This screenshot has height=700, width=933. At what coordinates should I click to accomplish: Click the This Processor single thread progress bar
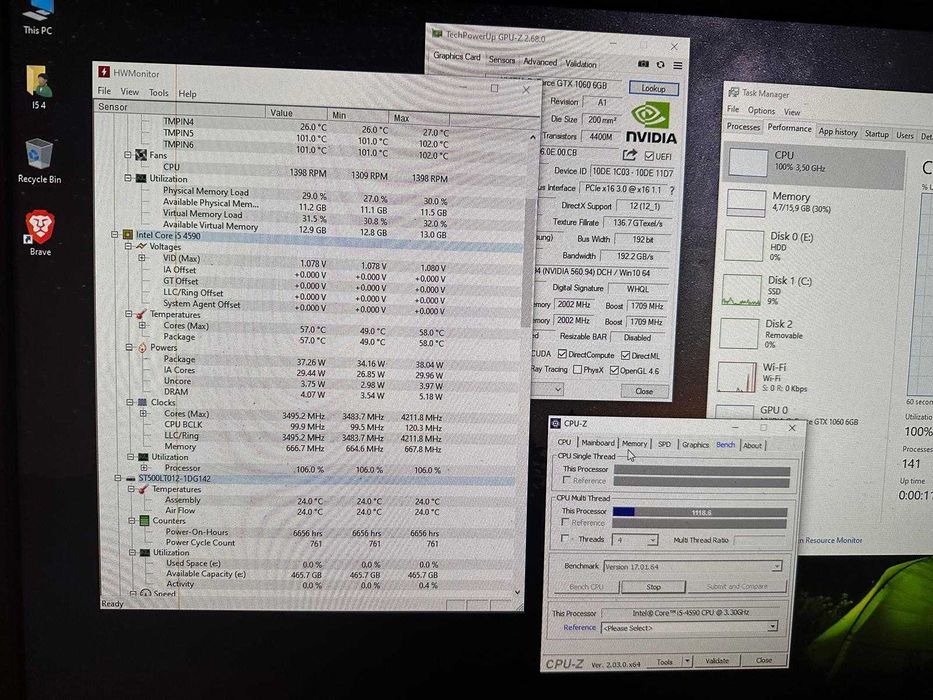coord(702,471)
